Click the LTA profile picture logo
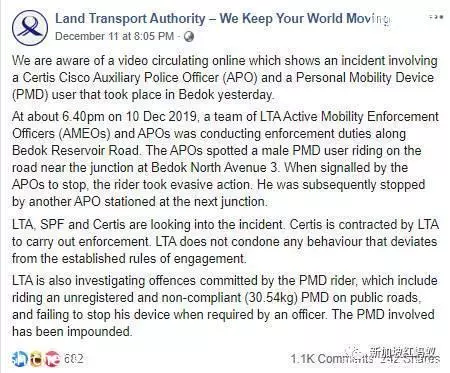Image resolution: width=450 pixels, height=373 pixels. click(30, 28)
